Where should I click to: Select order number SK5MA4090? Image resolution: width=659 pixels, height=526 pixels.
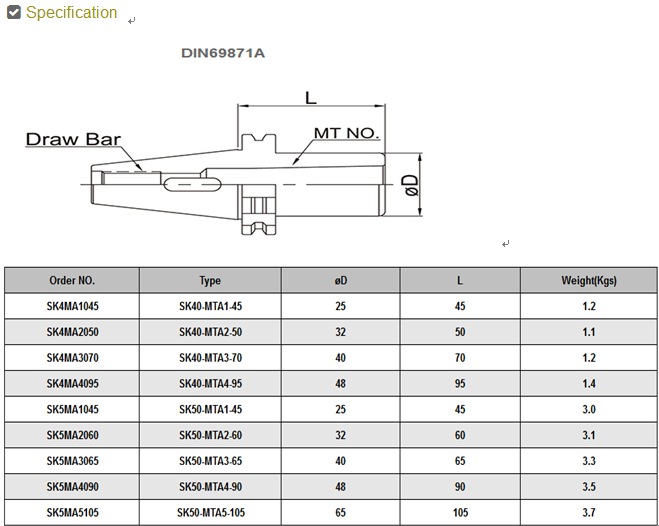tap(72, 487)
